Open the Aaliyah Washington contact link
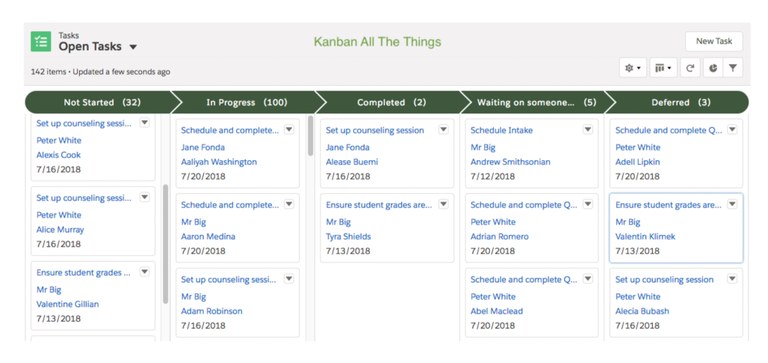The image size is (768, 363). [x=218, y=162]
